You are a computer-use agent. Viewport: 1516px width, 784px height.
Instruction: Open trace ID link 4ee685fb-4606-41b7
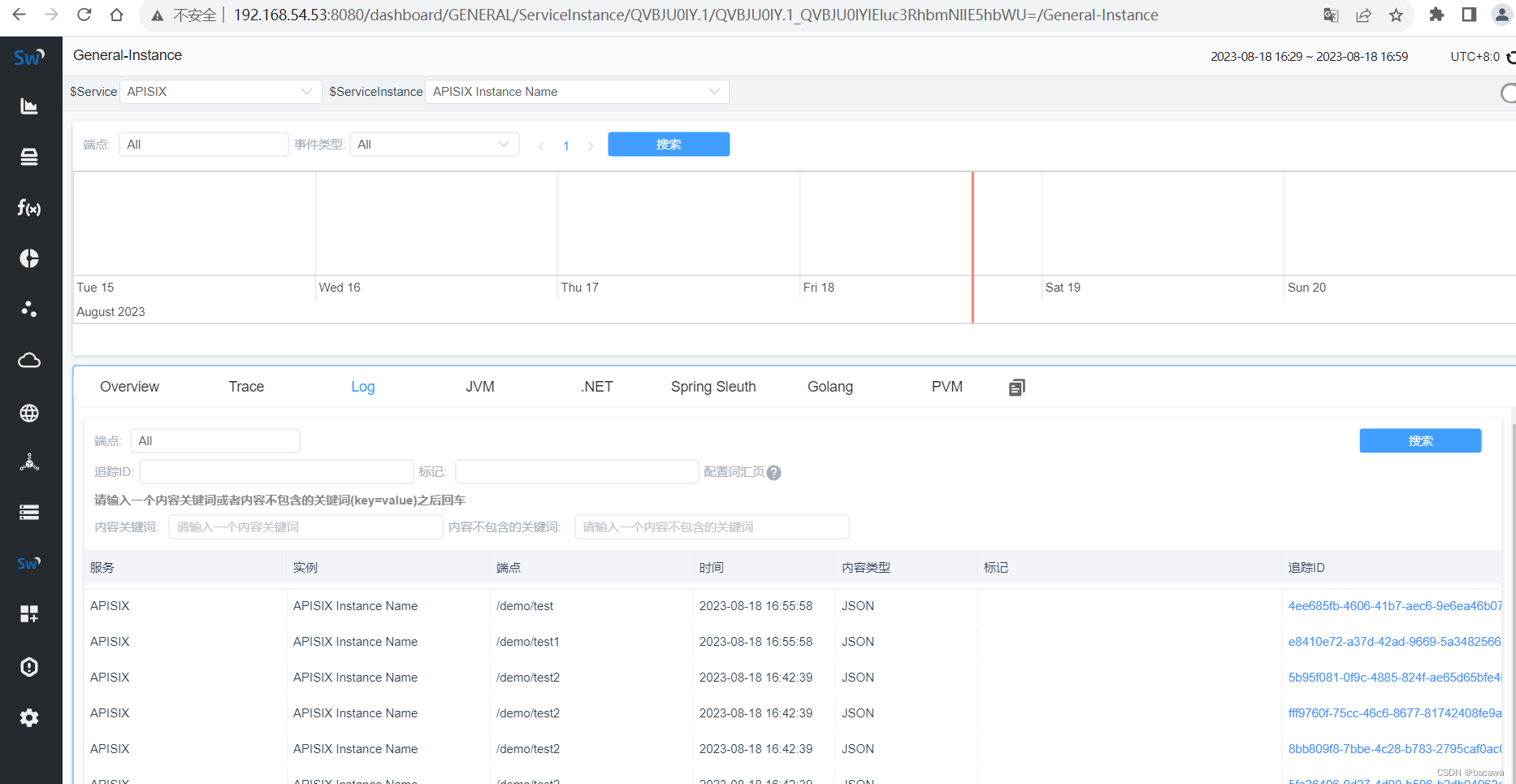click(x=1395, y=606)
